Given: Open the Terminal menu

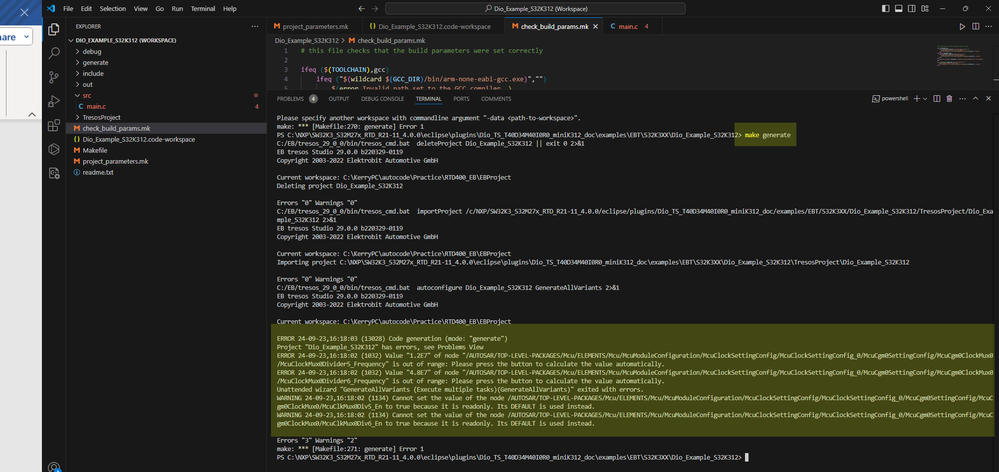Looking at the screenshot, I should (x=203, y=9).
